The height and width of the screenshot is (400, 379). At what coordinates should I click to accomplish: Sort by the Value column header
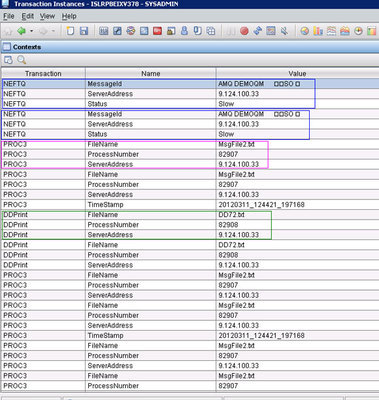297,73
